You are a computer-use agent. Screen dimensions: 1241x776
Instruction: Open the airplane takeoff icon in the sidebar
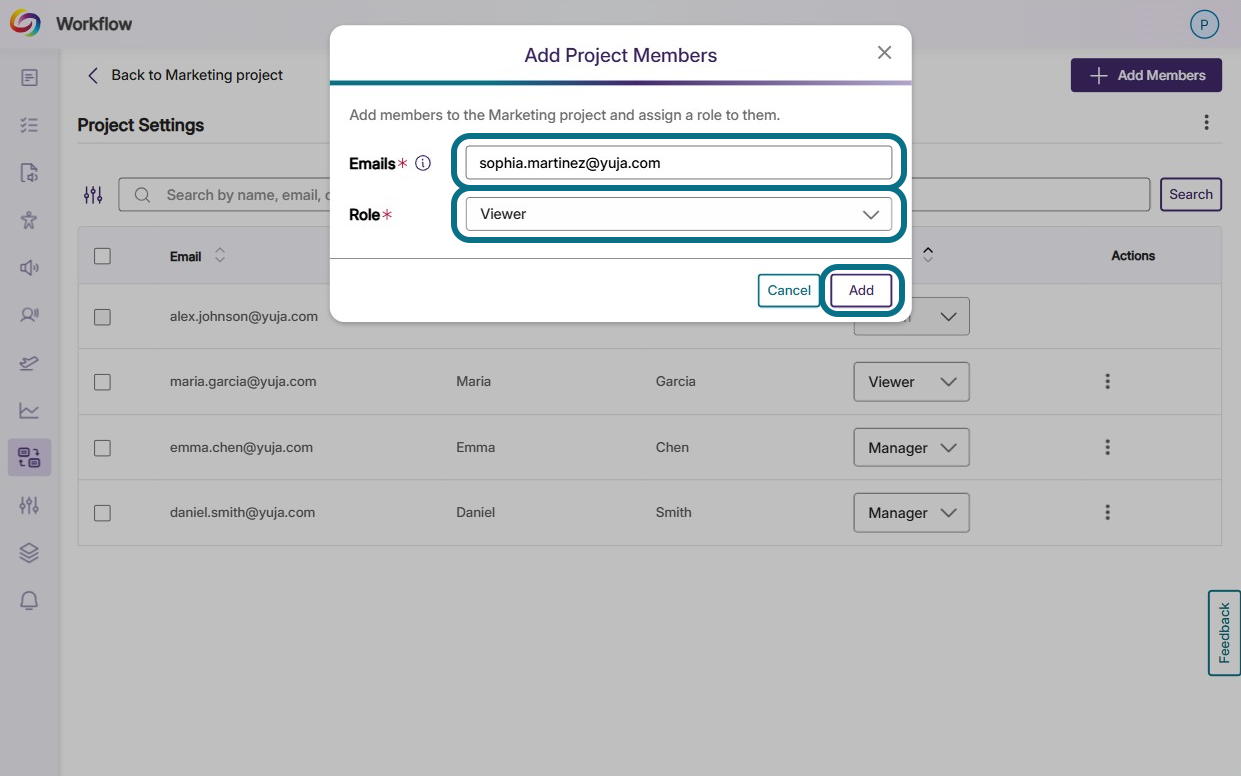[29, 362]
